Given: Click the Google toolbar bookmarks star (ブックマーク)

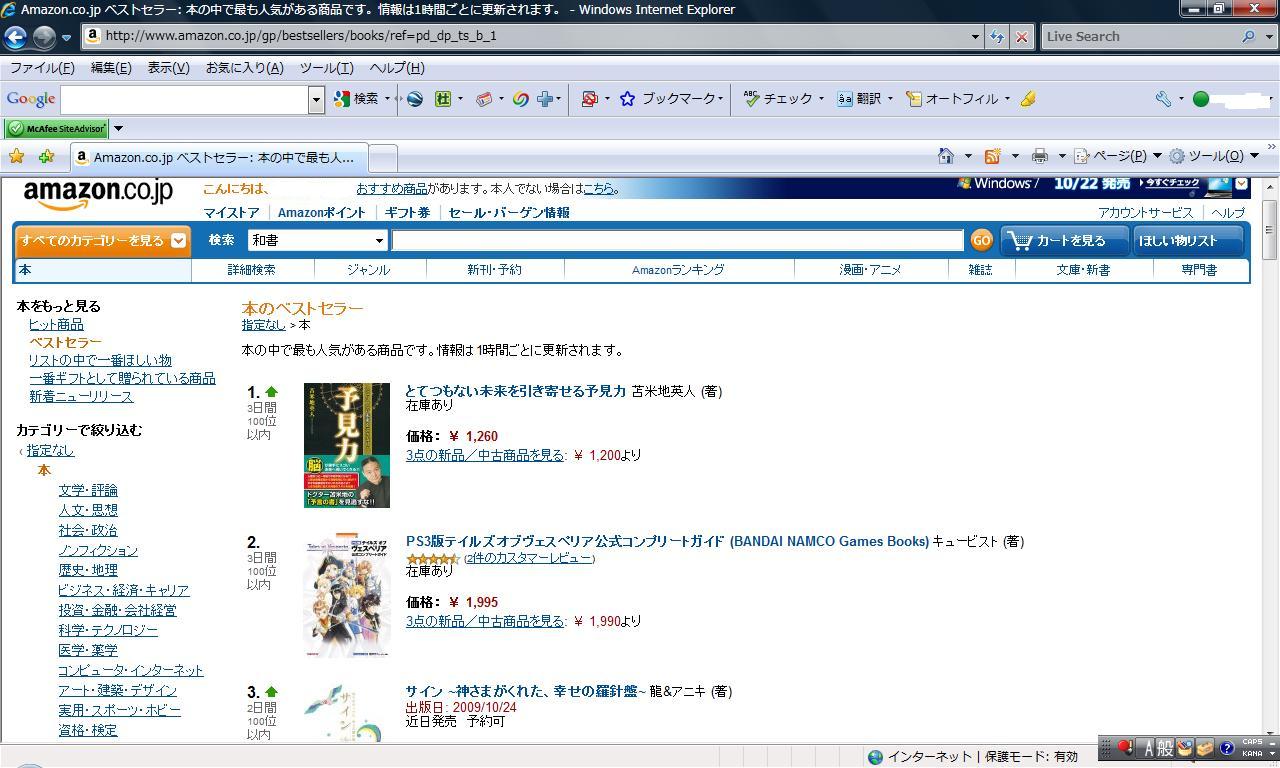Looking at the screenshot, I should tap(627, 98).
